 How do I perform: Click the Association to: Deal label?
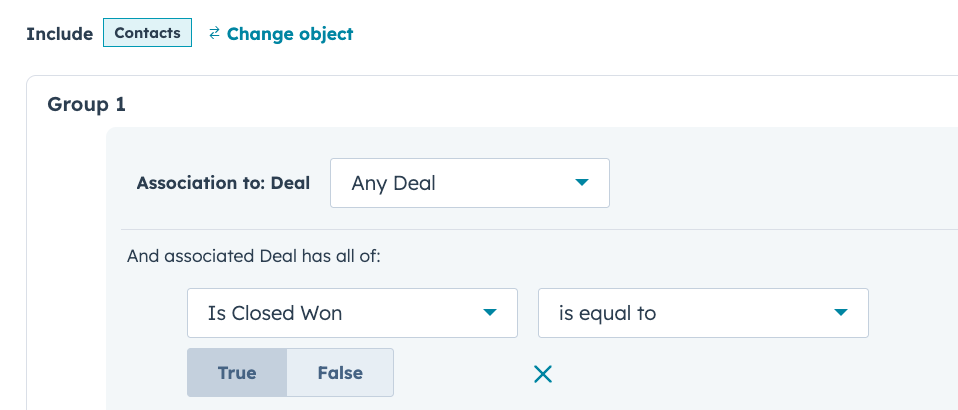click(223, 183)
